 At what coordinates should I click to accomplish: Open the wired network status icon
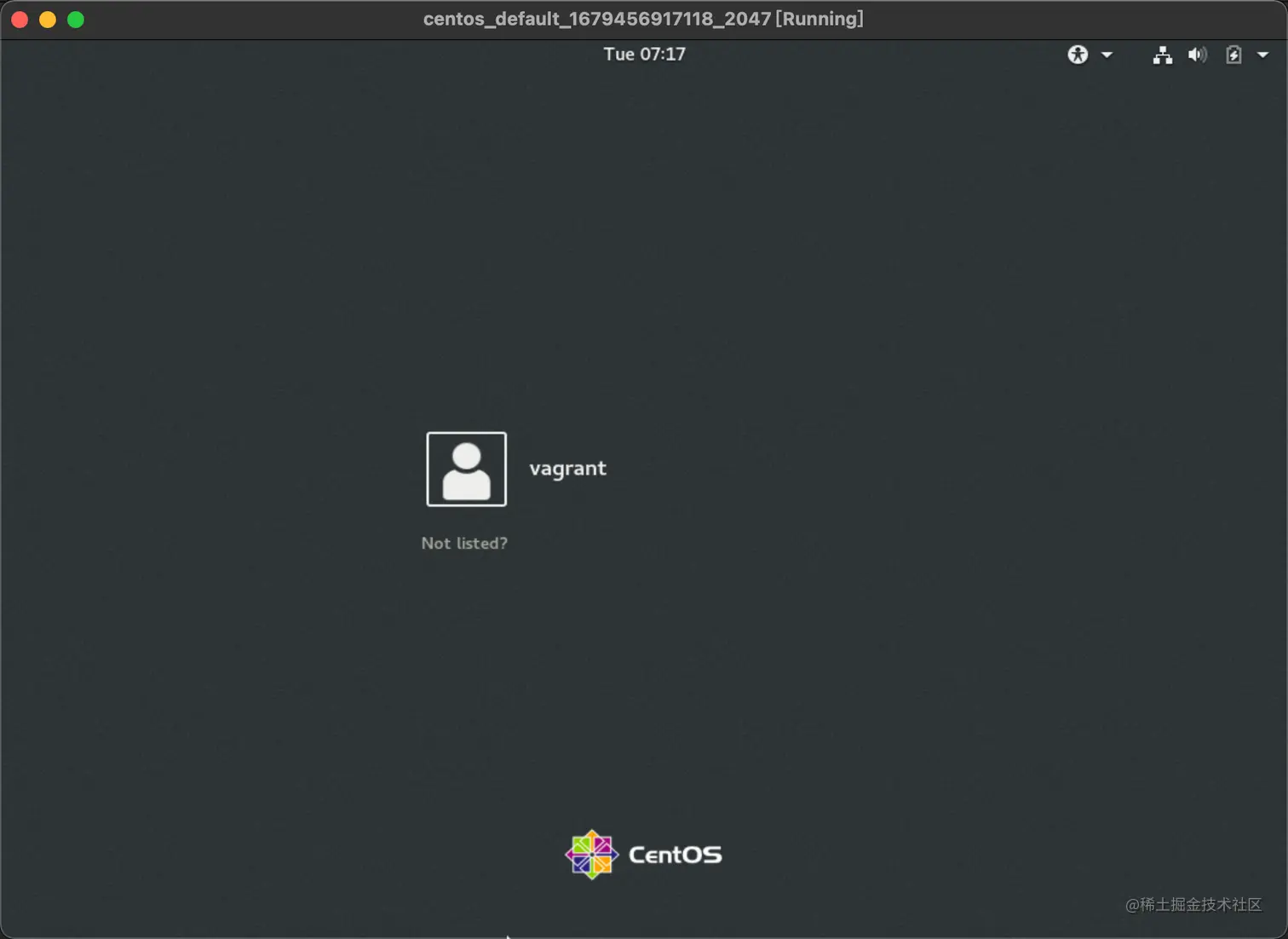point(1162,55)
